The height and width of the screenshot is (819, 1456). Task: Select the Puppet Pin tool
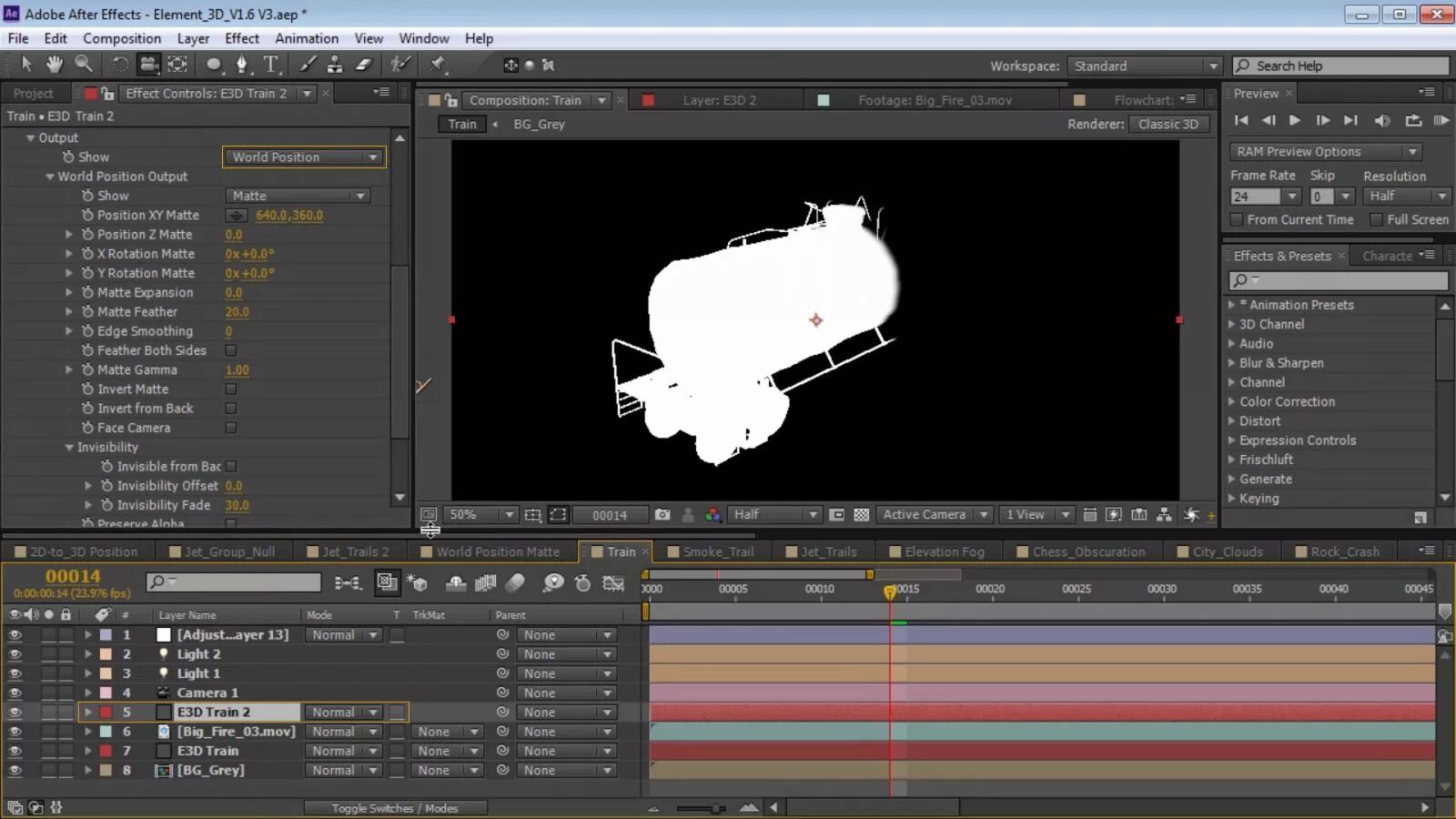[x=438, y=64]
